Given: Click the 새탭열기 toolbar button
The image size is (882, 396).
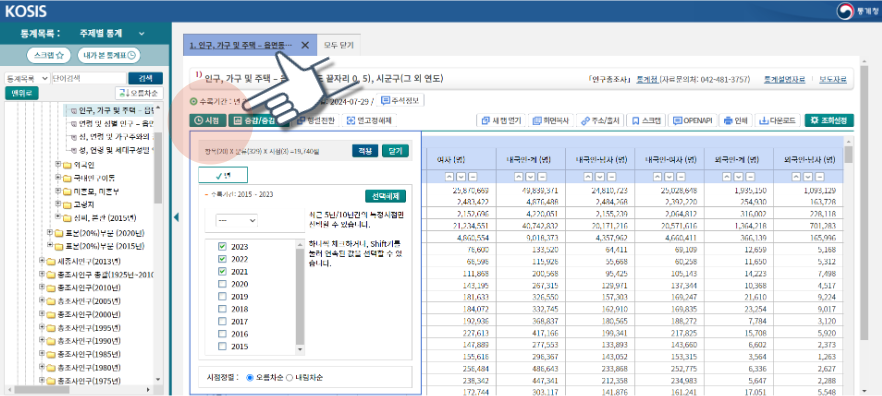Looking at the screenshot, I should [502, 120].
